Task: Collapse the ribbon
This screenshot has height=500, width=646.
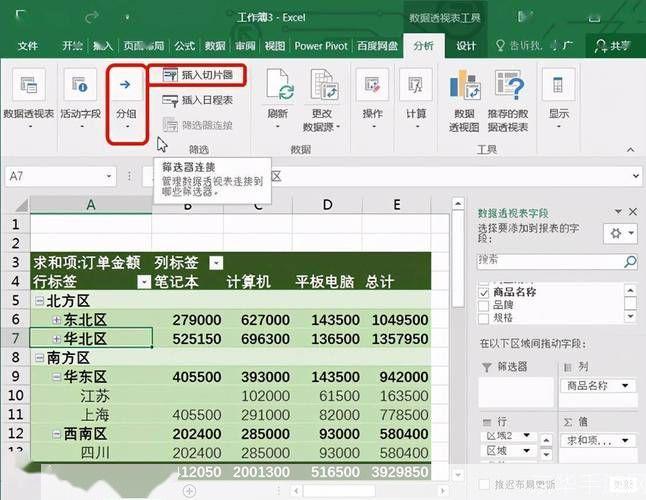Action: tap(631, 150)
